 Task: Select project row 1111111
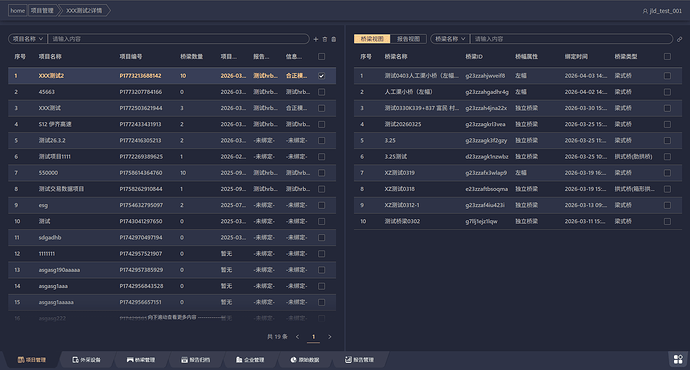tap(172, 254)
